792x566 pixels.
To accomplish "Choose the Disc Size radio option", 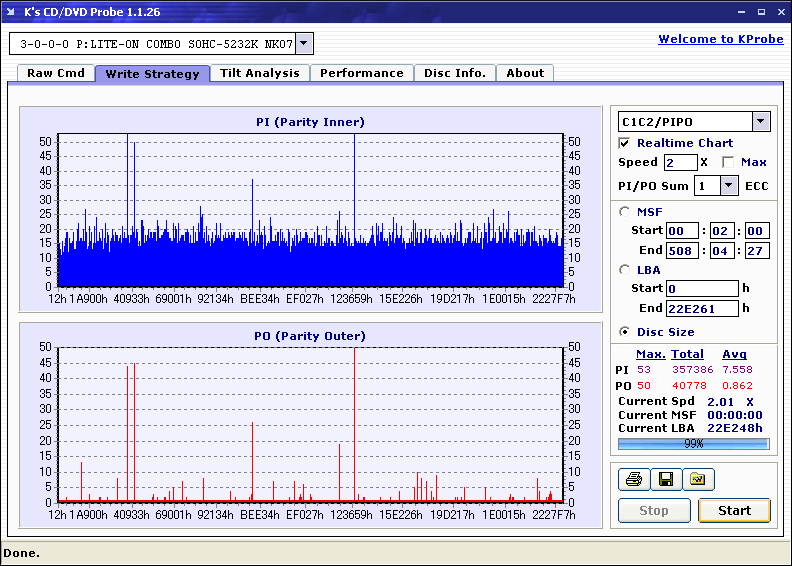I will [x=625, y=332].
